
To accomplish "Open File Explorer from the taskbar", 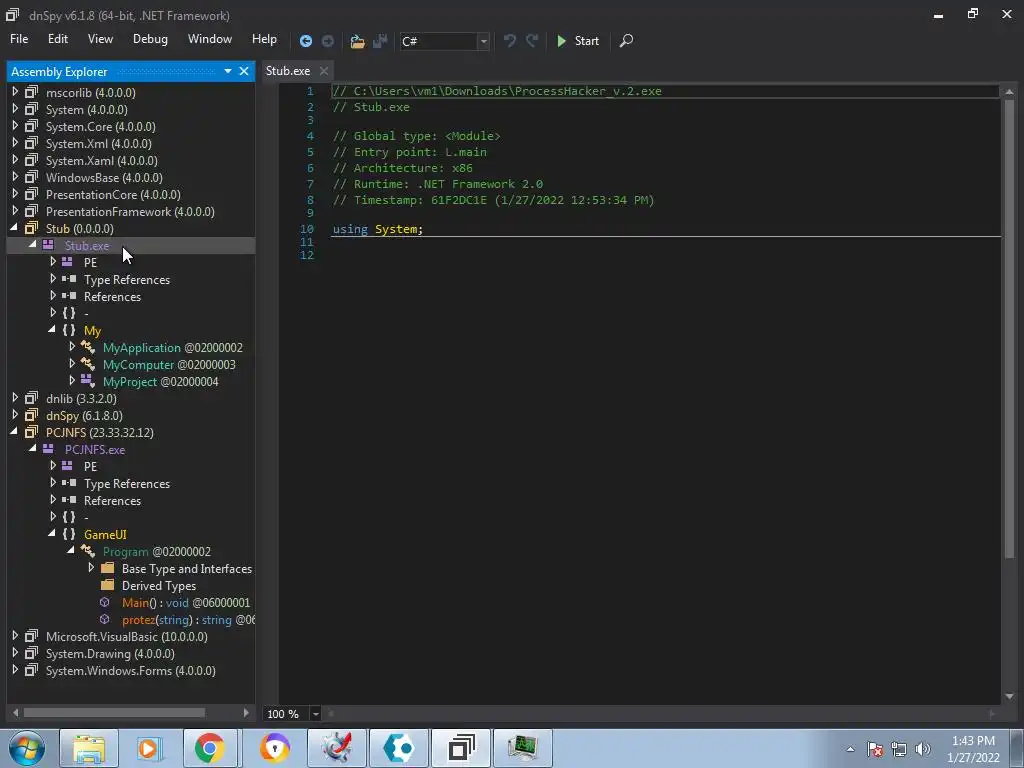I will pyautogui.click(x=89, y=748).
